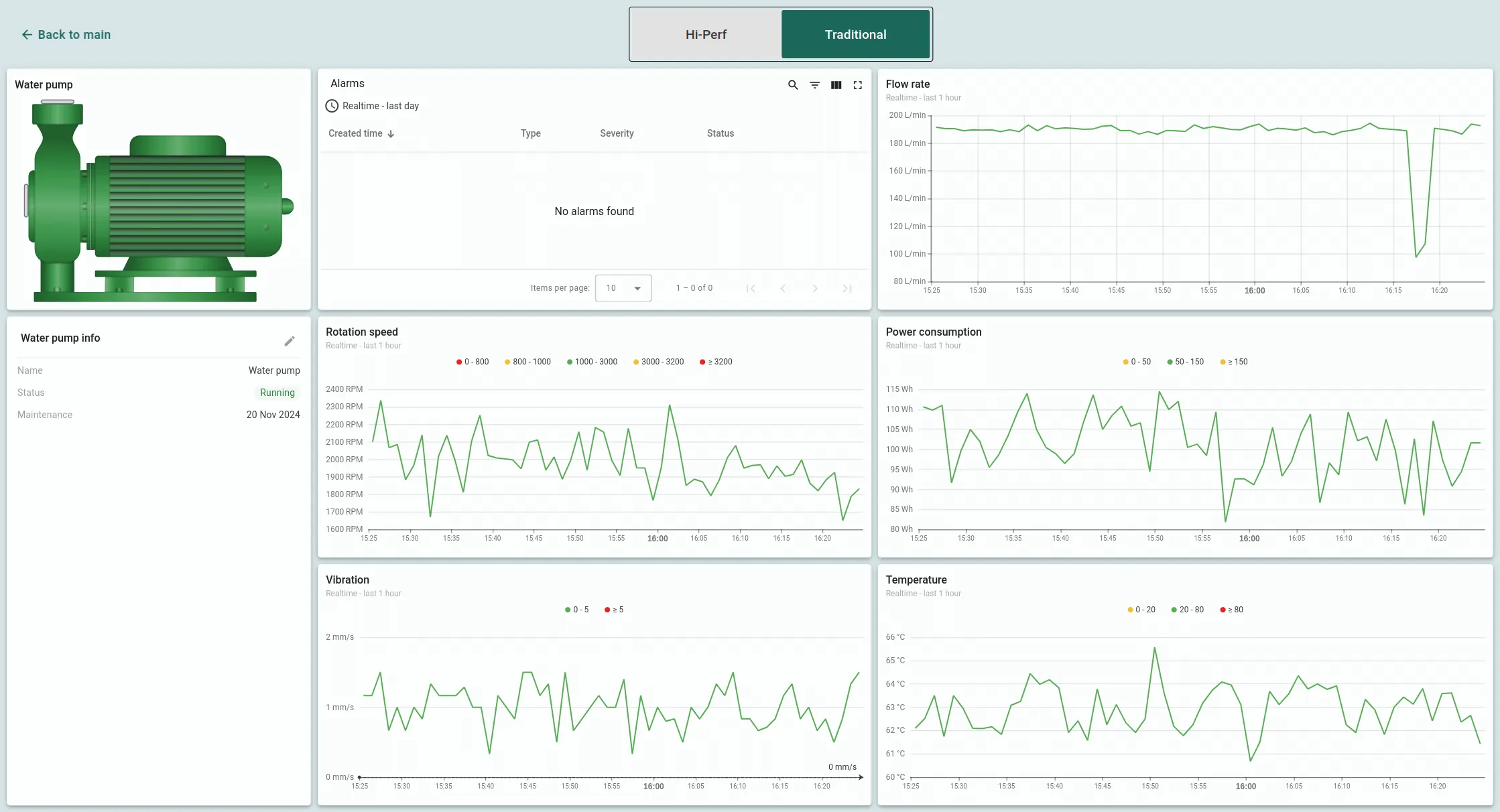Open alarms column selection icon

tap(836, 85)
